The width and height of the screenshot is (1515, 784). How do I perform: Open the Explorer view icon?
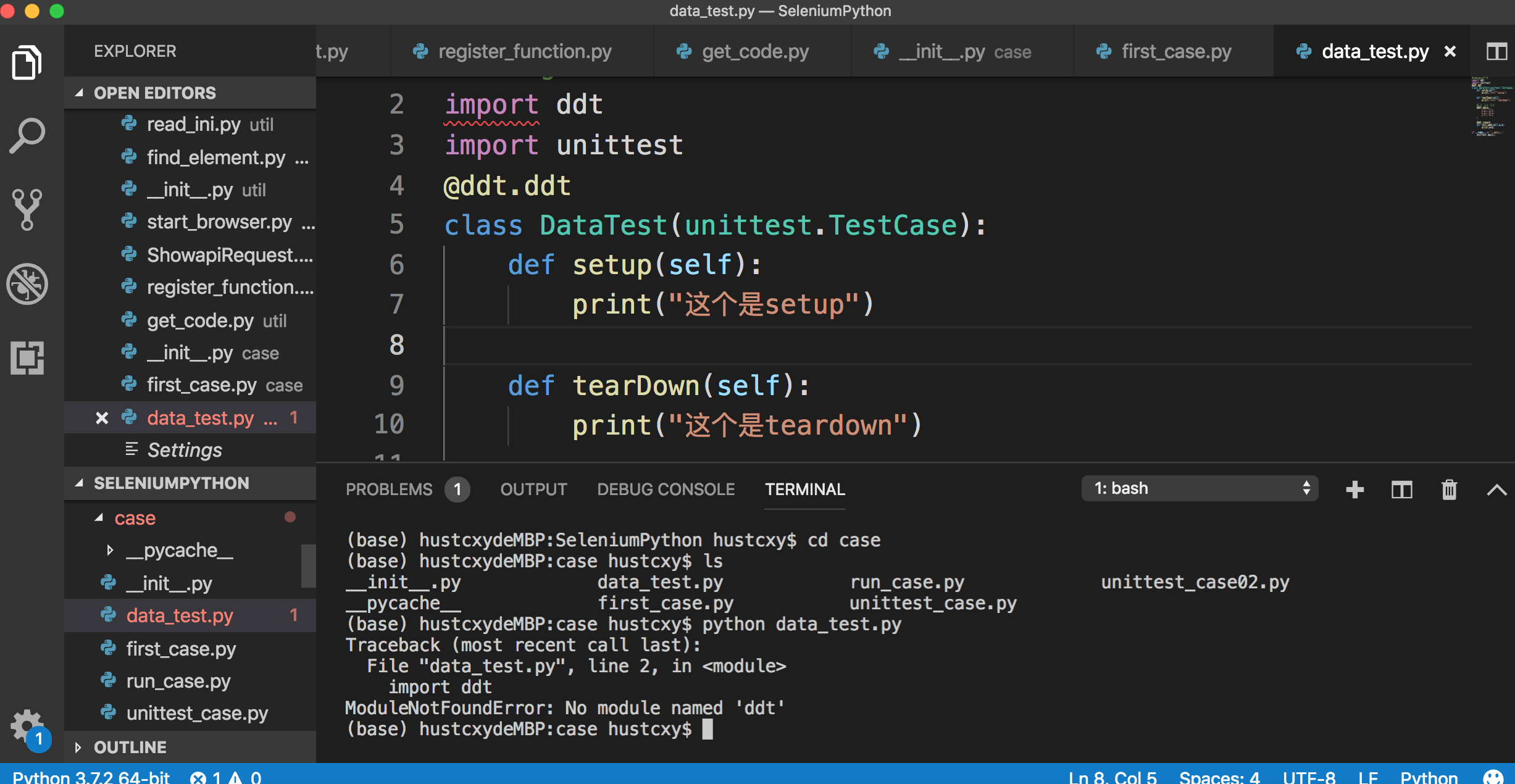pos(27,62)
